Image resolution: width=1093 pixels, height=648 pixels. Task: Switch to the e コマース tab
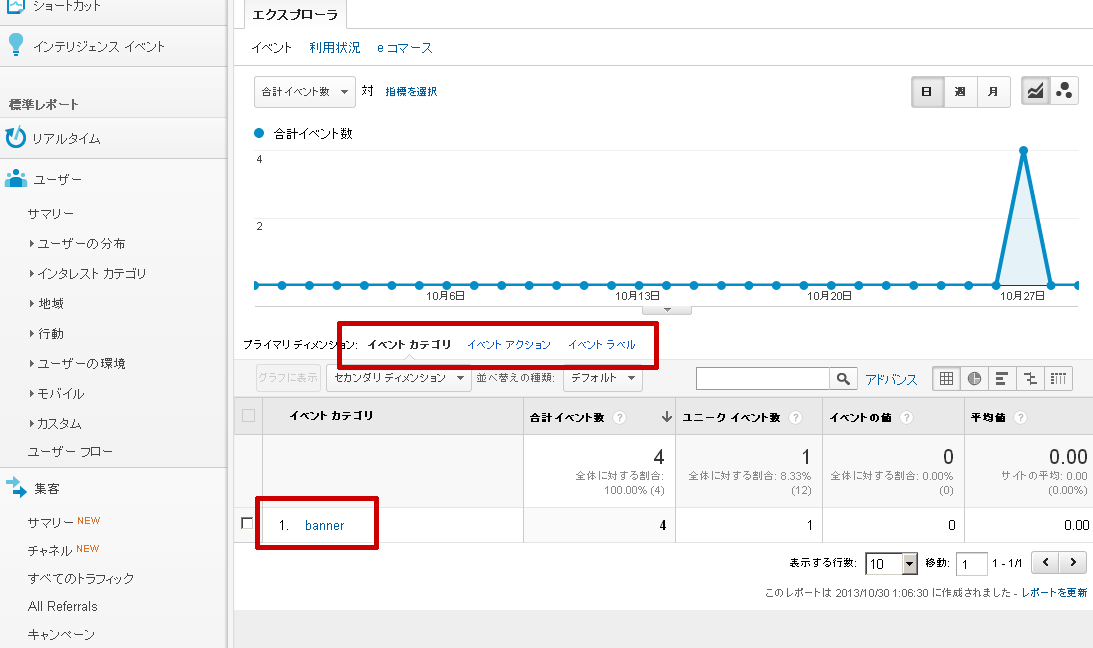(405, 47)
